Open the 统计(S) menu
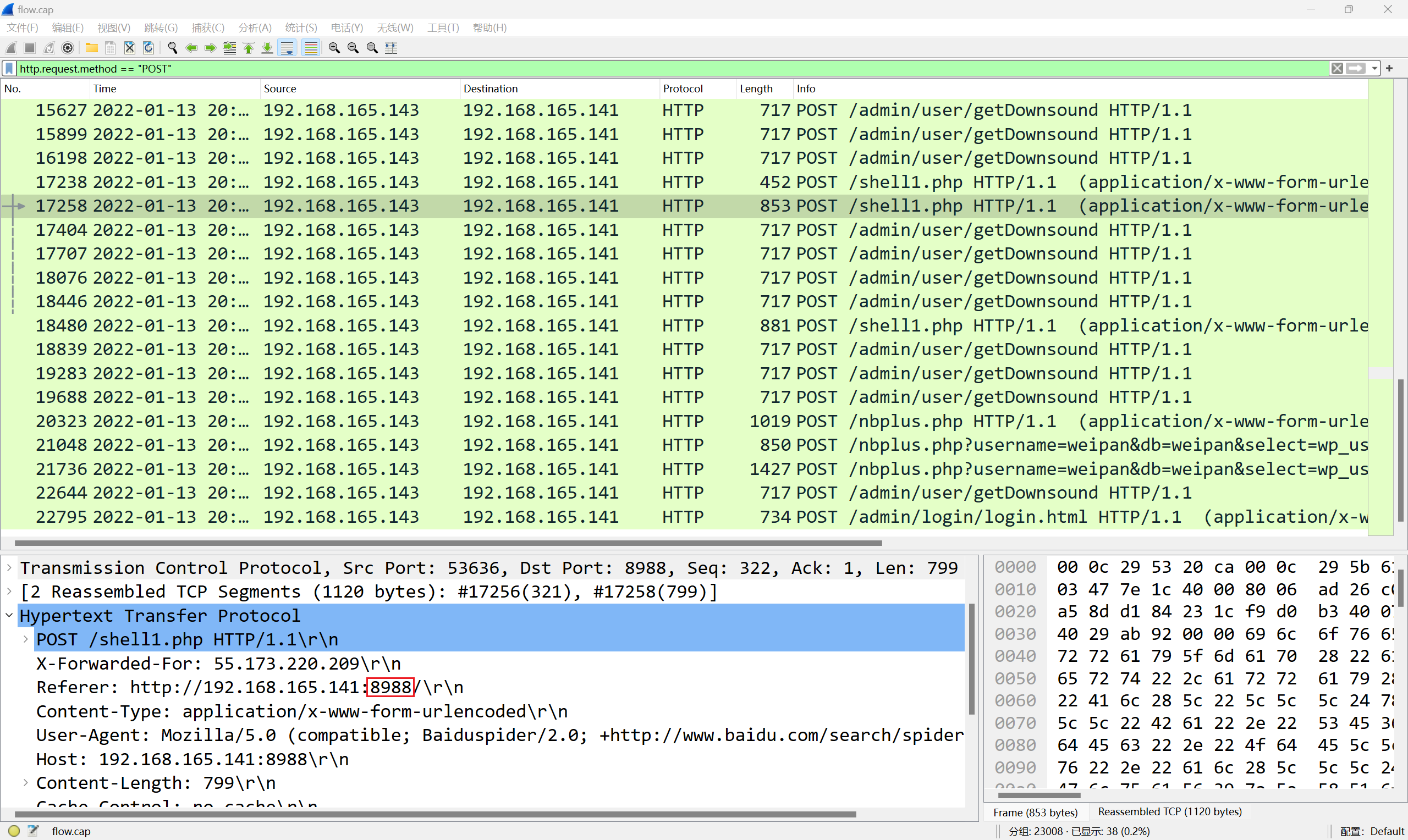Viewport: 1408px width, 840px height. 301,27
